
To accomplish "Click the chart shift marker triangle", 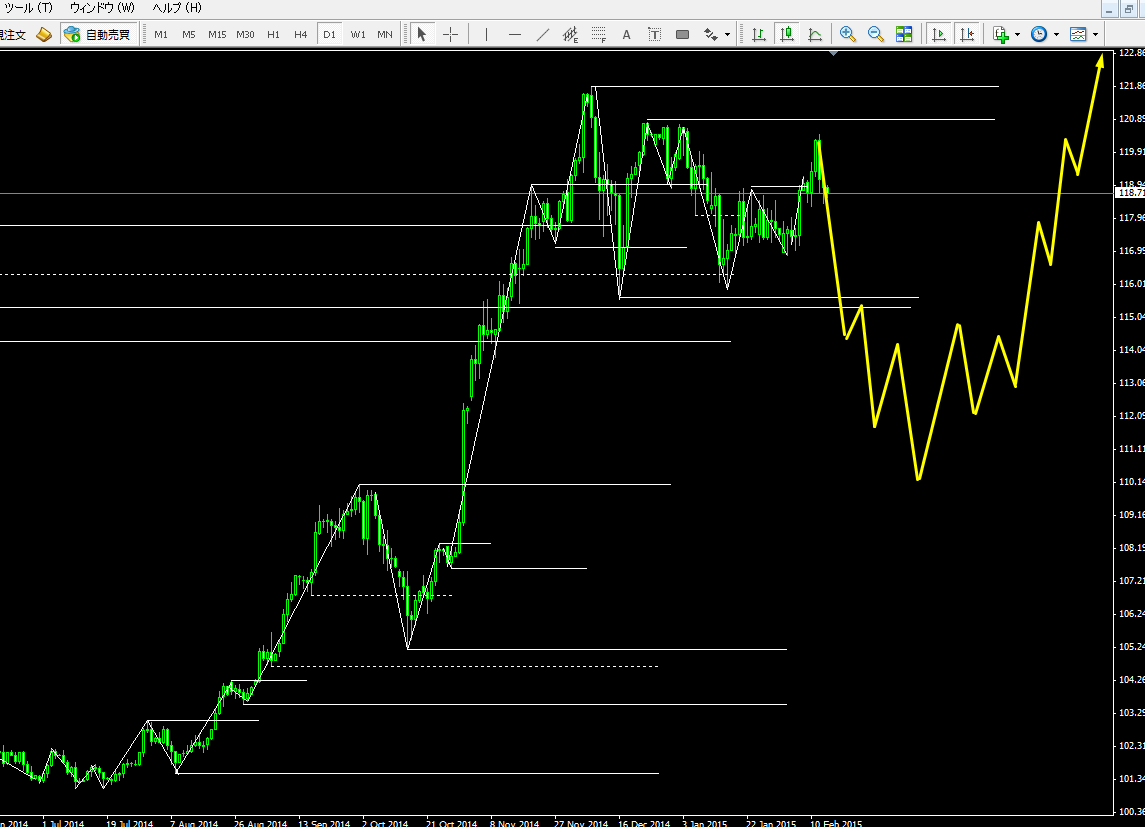I will click(833, 54).
